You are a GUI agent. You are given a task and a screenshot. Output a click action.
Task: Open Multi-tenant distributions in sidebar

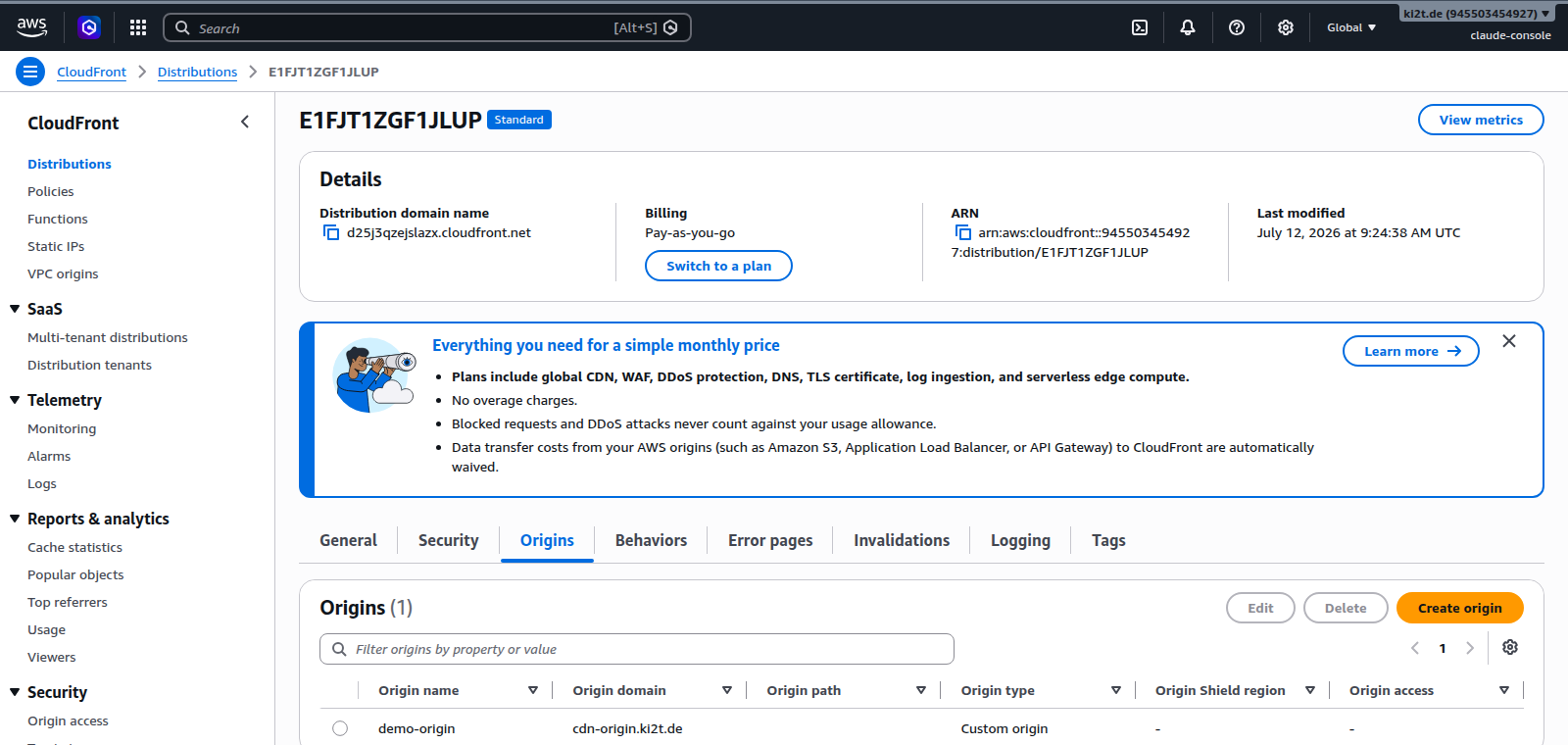[108, 337]
